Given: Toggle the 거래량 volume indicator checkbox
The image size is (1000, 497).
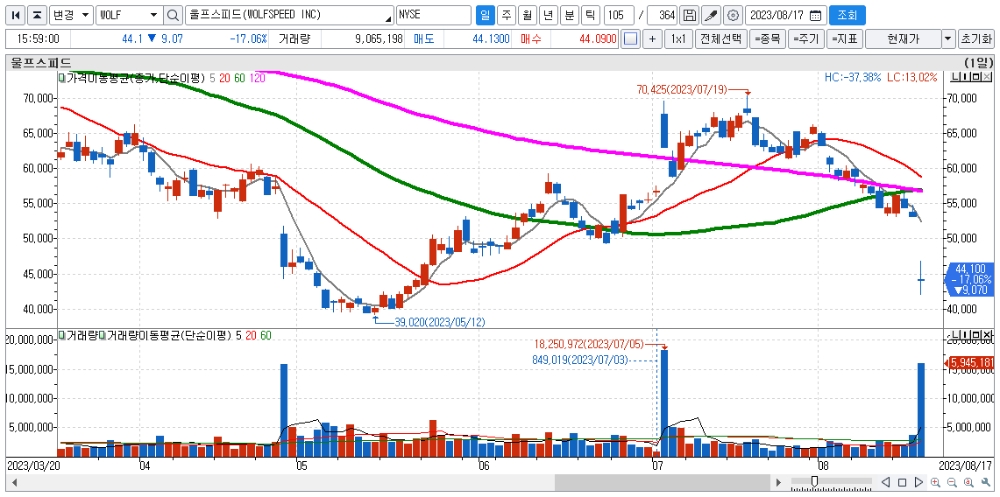Looking at the screenshot, I should tap(62, 335).
